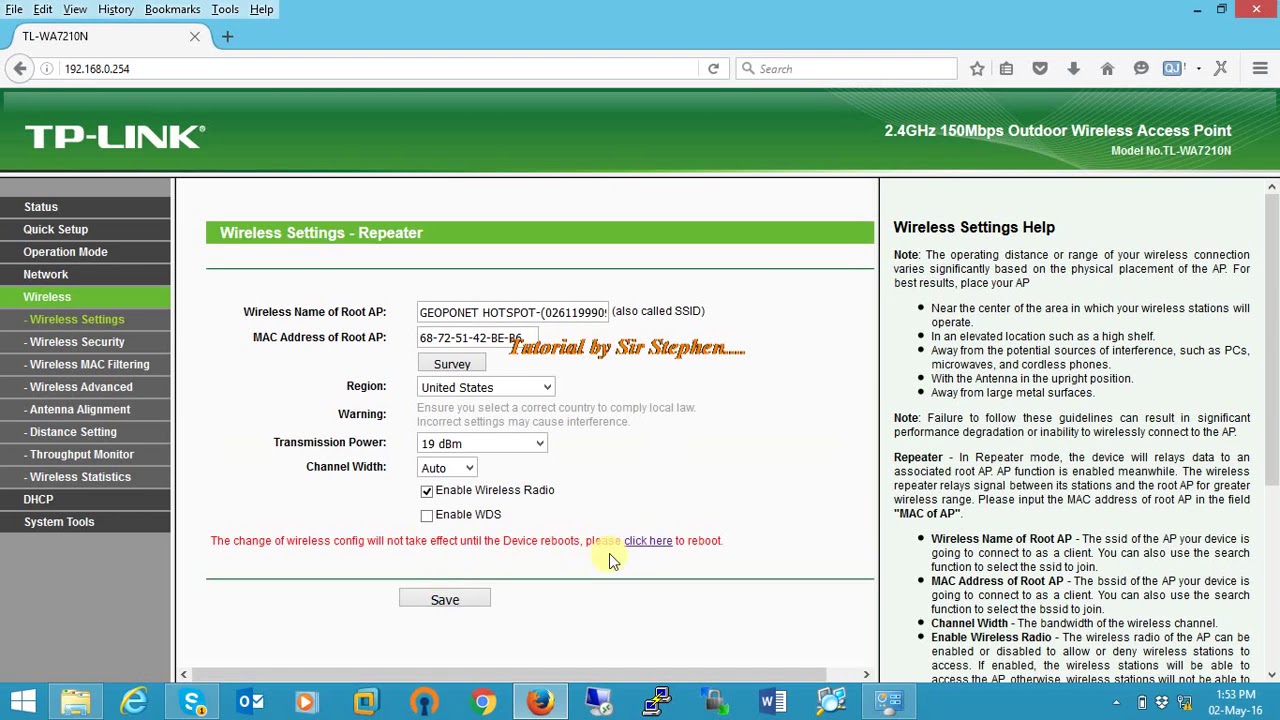
Task: Open Skype from the taskbar
Action: point(193,701)
